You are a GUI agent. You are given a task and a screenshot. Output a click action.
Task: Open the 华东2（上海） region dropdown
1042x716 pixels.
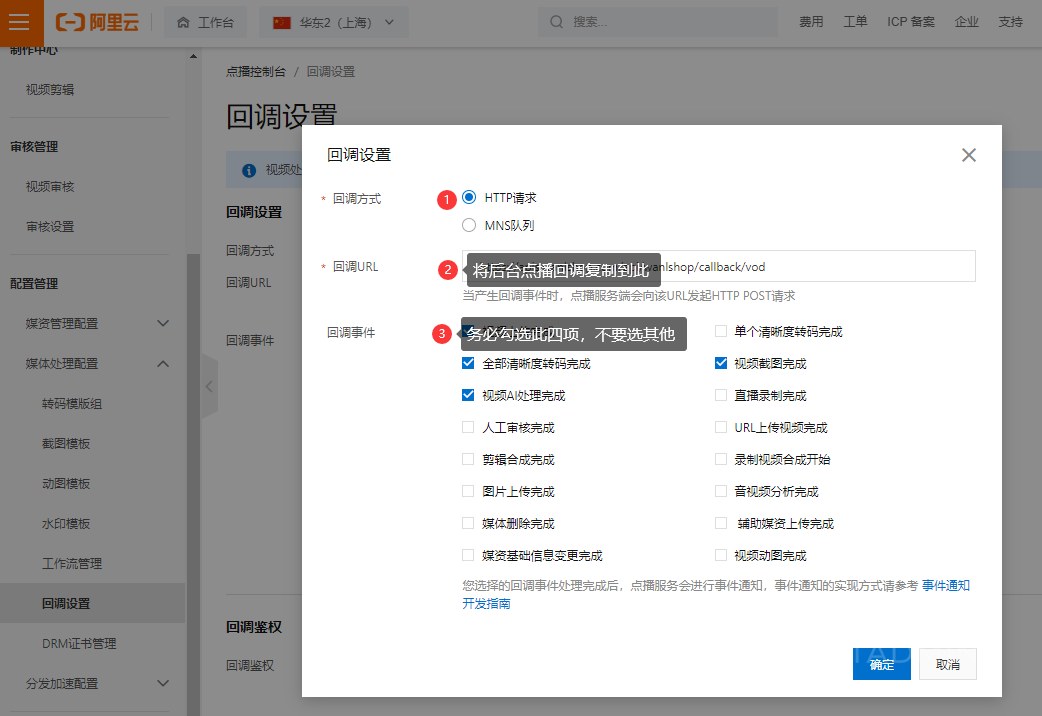point(334,23)
